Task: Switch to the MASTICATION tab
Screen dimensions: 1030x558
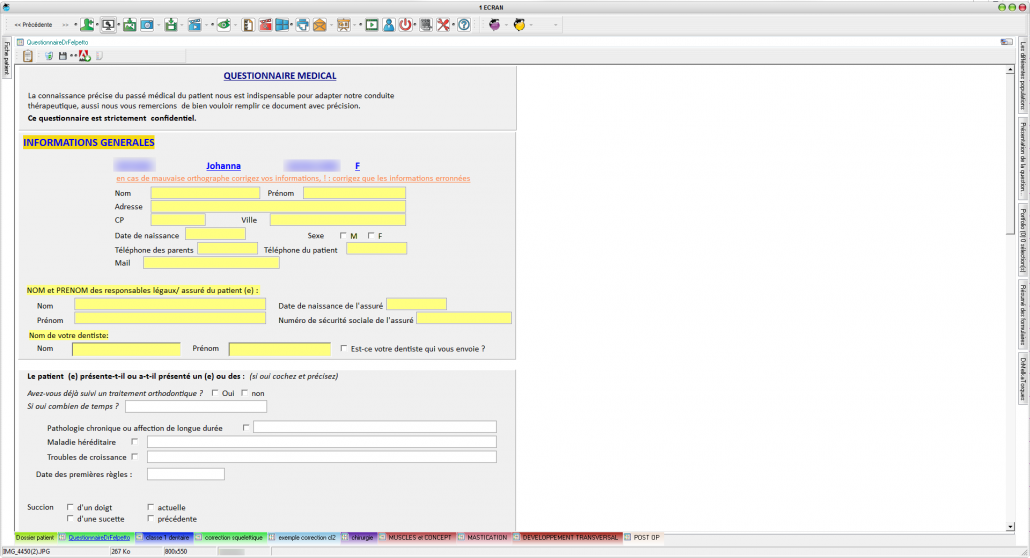Action: (487, 538)
